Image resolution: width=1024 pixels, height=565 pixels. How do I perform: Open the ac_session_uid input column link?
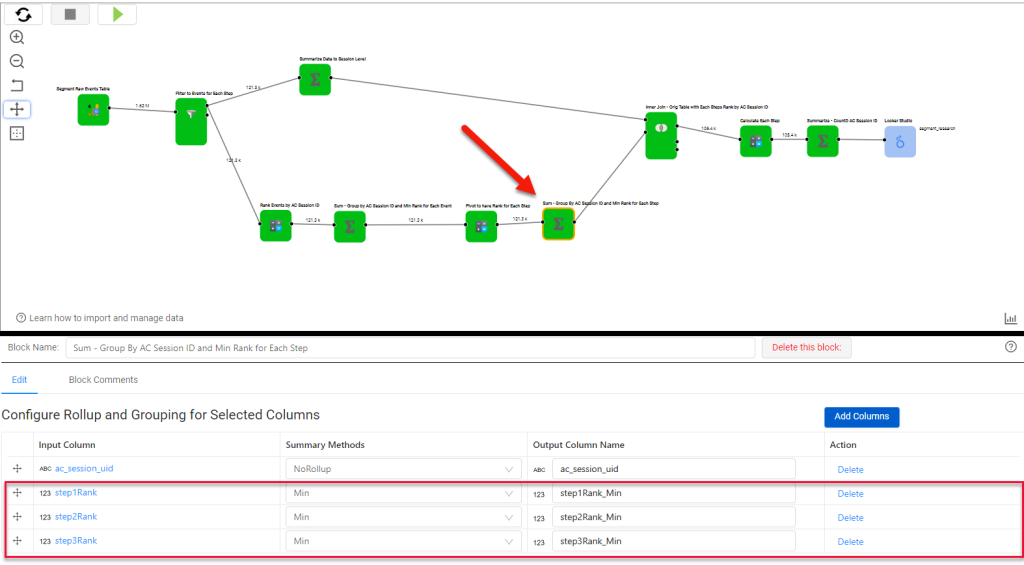84,468
